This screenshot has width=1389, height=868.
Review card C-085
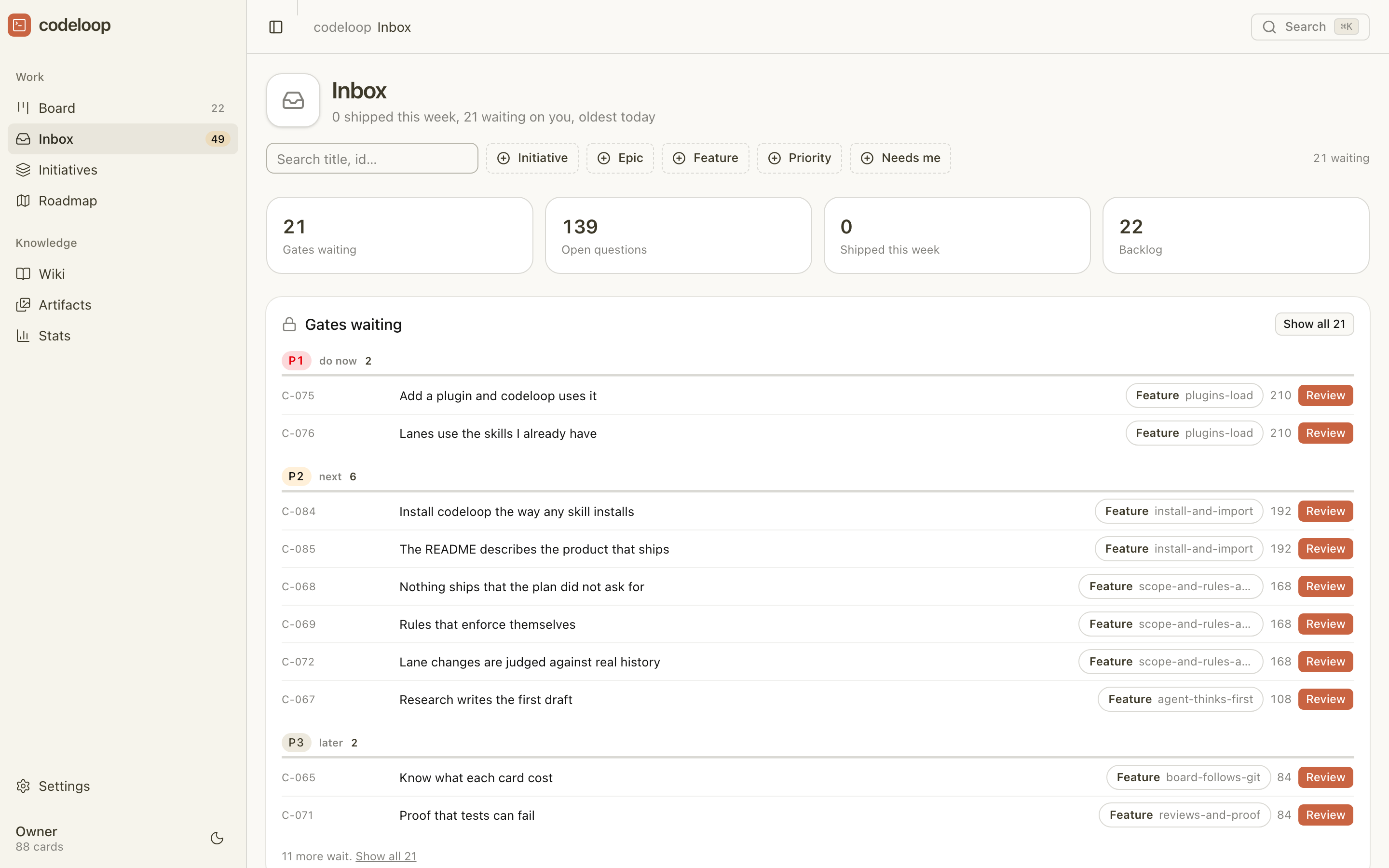1325,549
